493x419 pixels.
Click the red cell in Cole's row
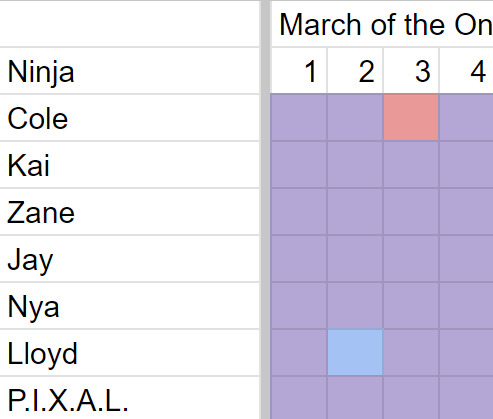[x=411, y=117]
